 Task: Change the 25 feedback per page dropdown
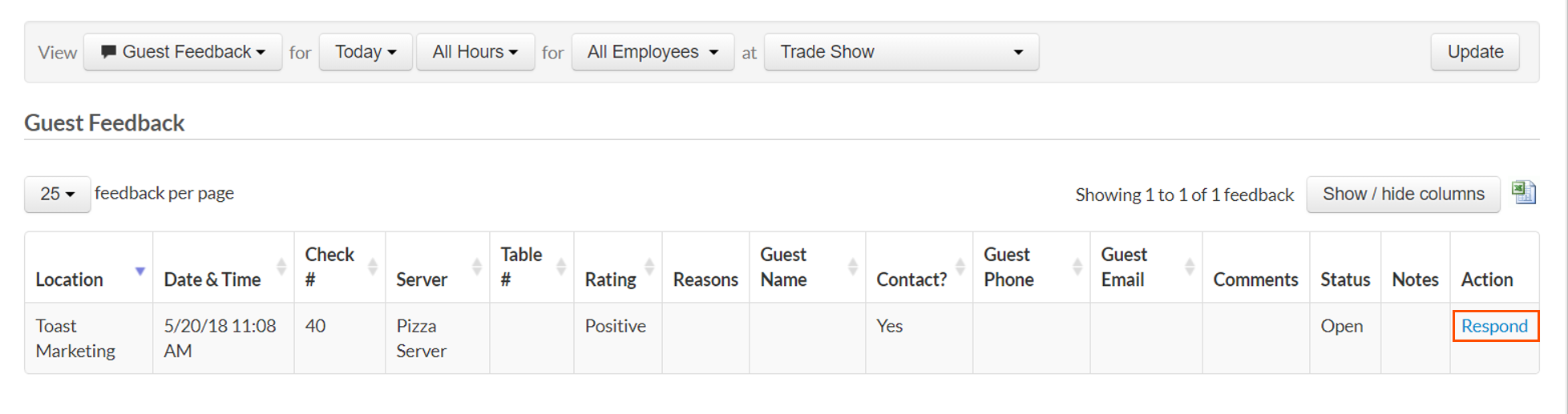point(57,195)
